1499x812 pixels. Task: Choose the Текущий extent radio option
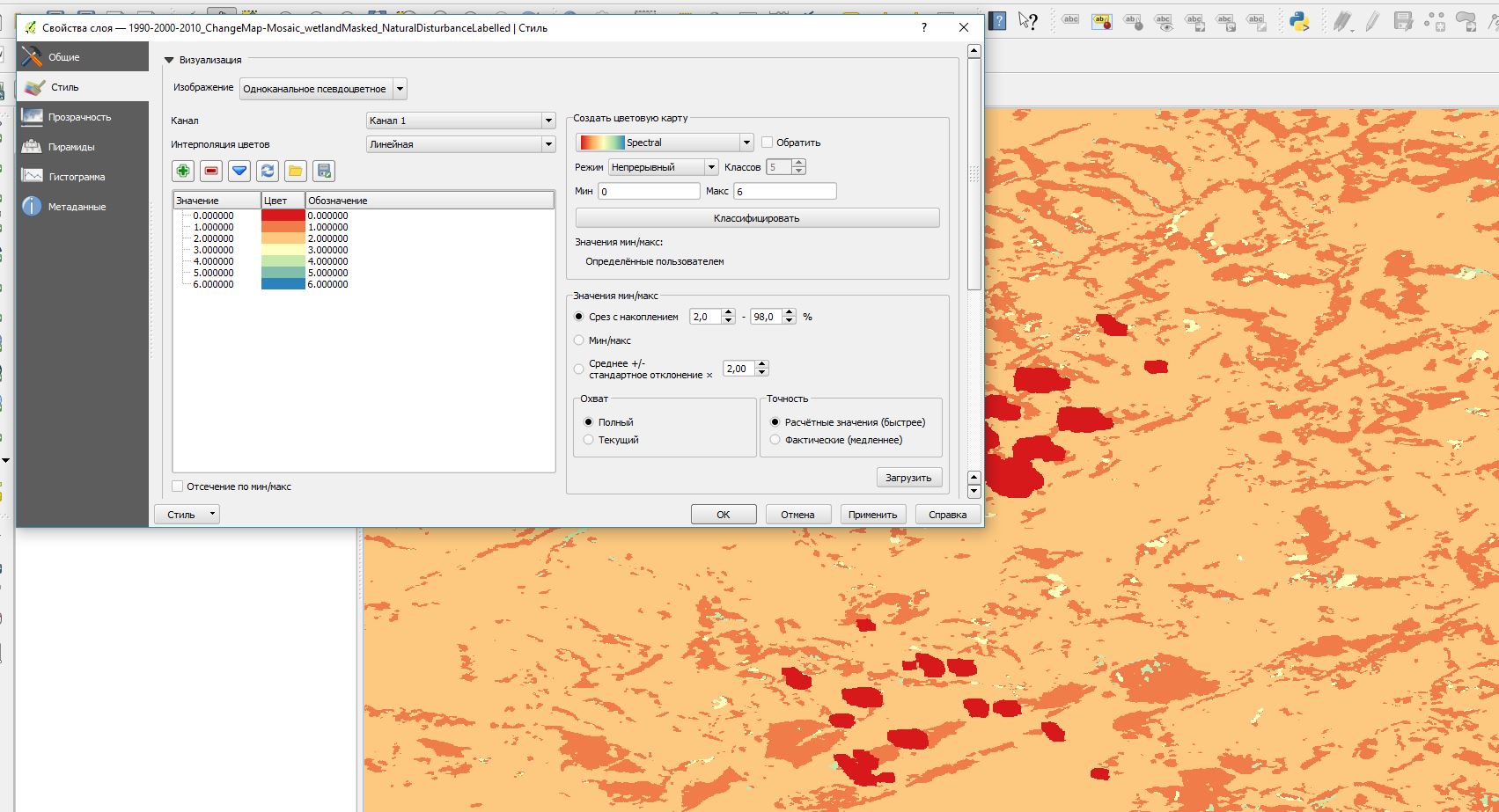589,440
